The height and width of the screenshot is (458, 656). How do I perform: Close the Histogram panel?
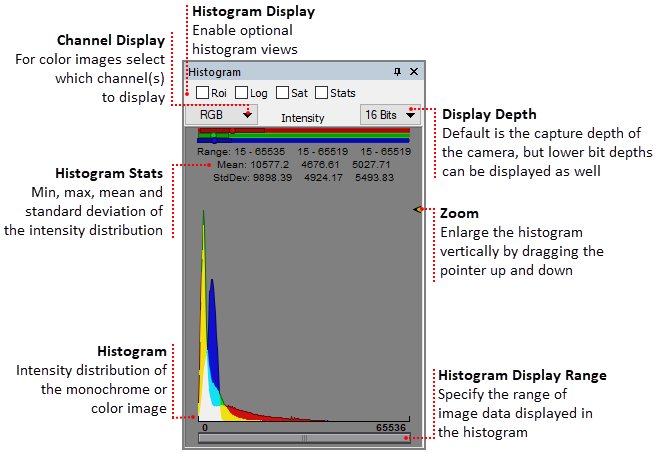414,72
